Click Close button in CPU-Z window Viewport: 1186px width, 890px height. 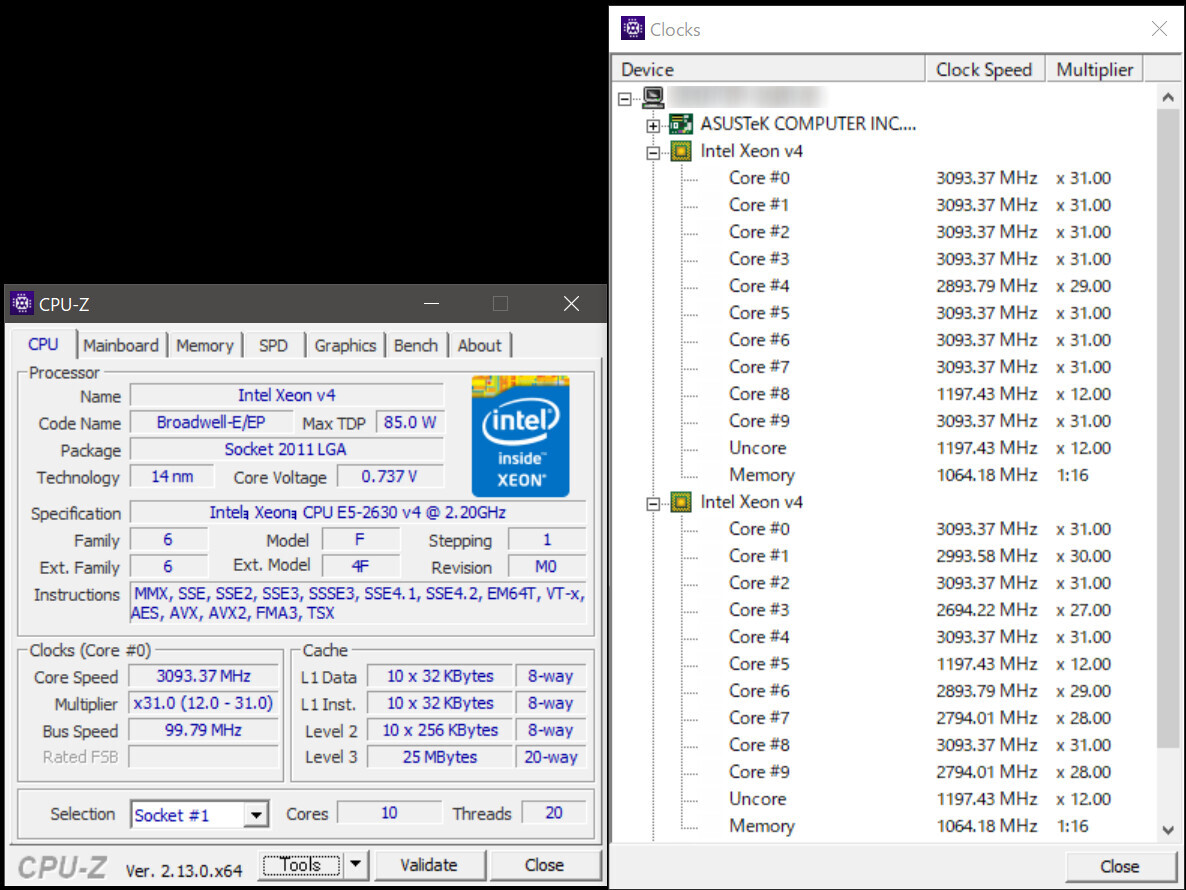pos(545,864)
